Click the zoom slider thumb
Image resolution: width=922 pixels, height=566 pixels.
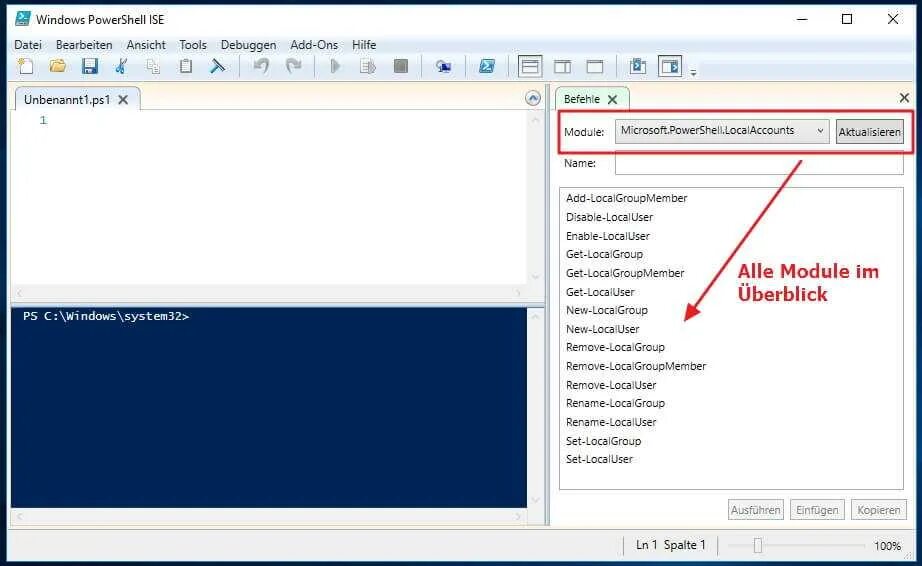point(758,545)
